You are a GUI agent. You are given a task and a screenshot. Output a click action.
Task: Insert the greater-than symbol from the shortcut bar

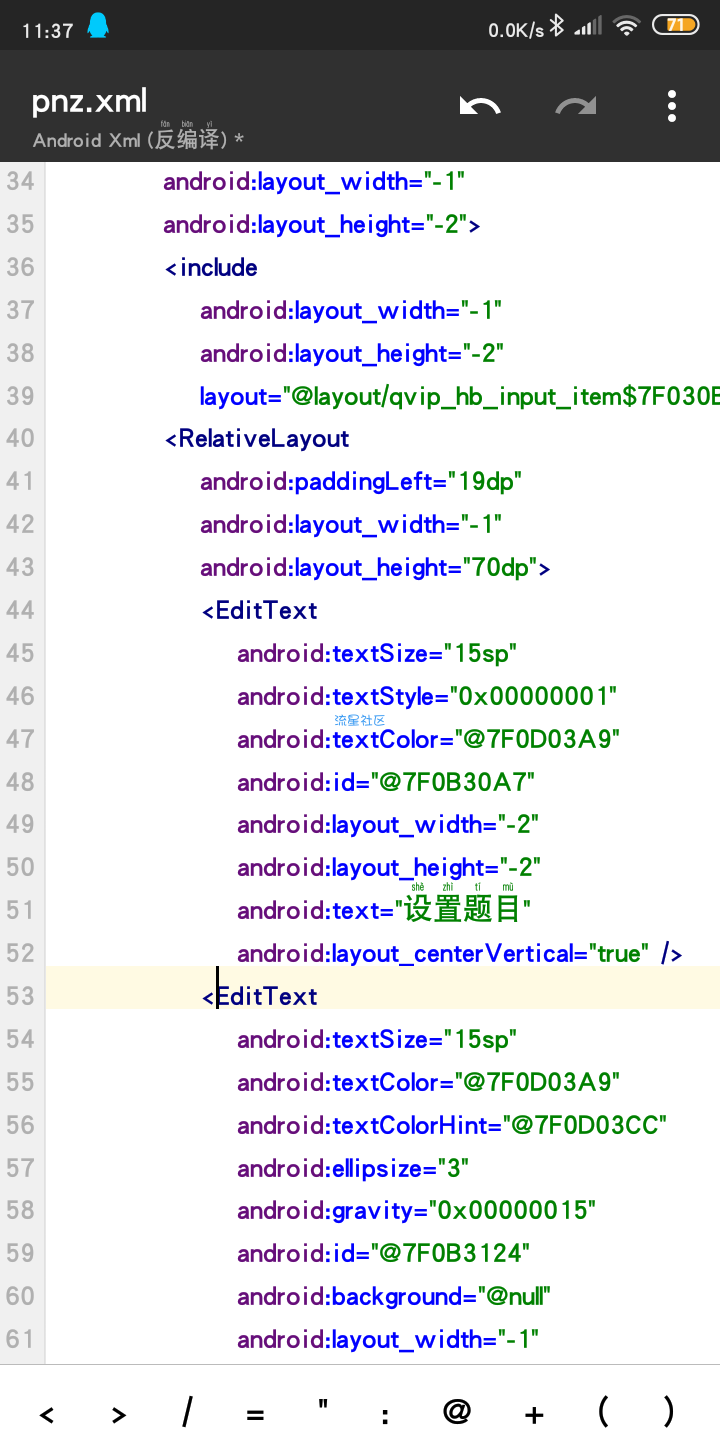tap(118, 1413)
